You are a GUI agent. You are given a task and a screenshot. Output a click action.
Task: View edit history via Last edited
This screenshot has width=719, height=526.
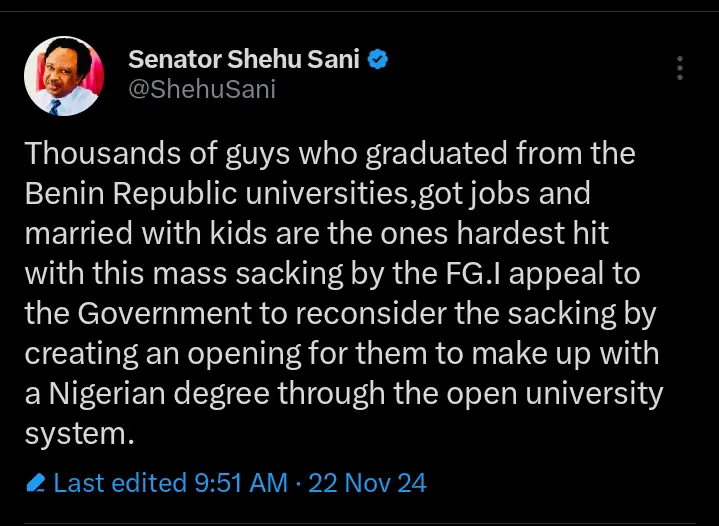pos(120,483)
